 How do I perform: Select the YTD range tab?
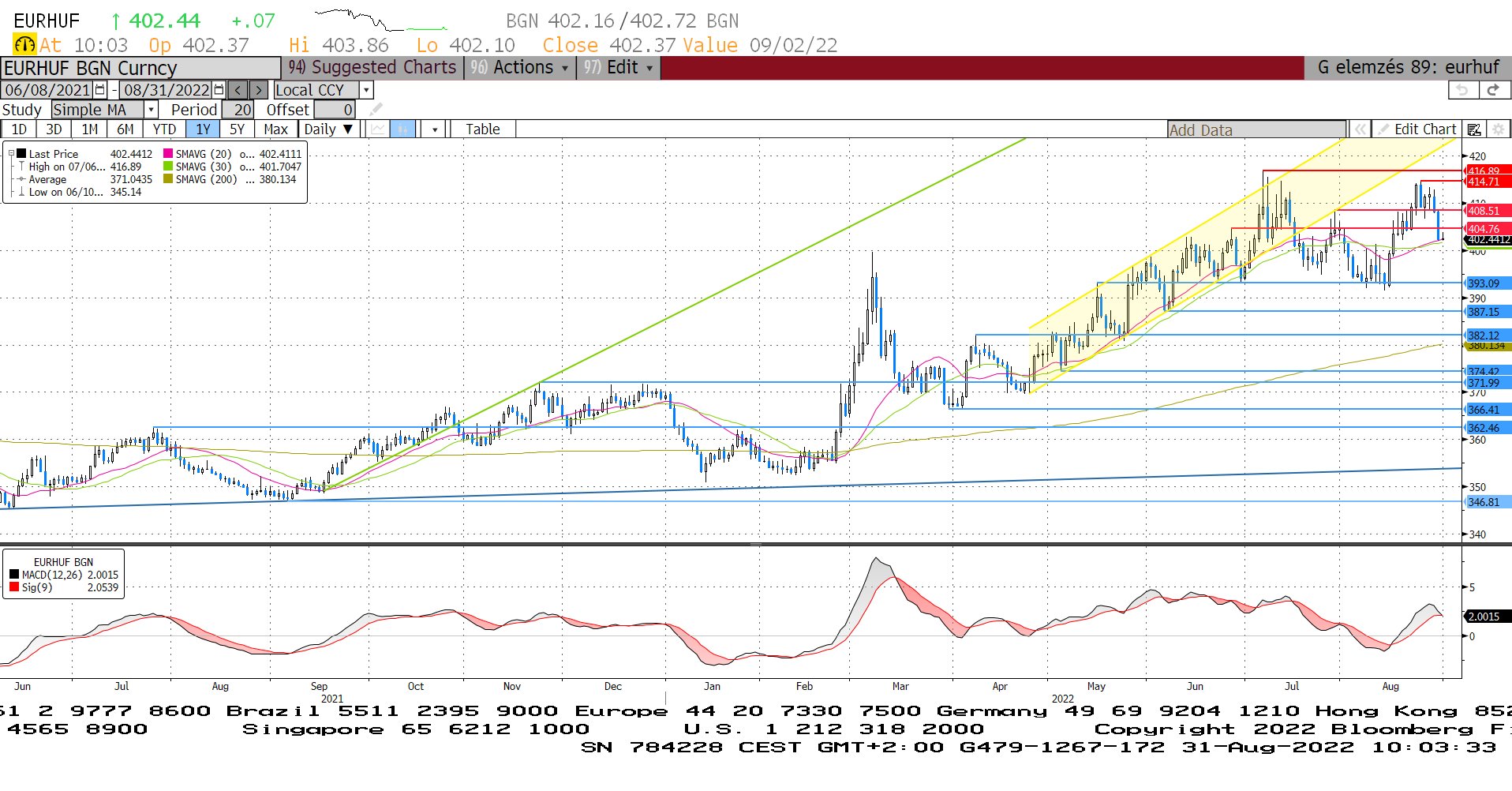(164, 129)
